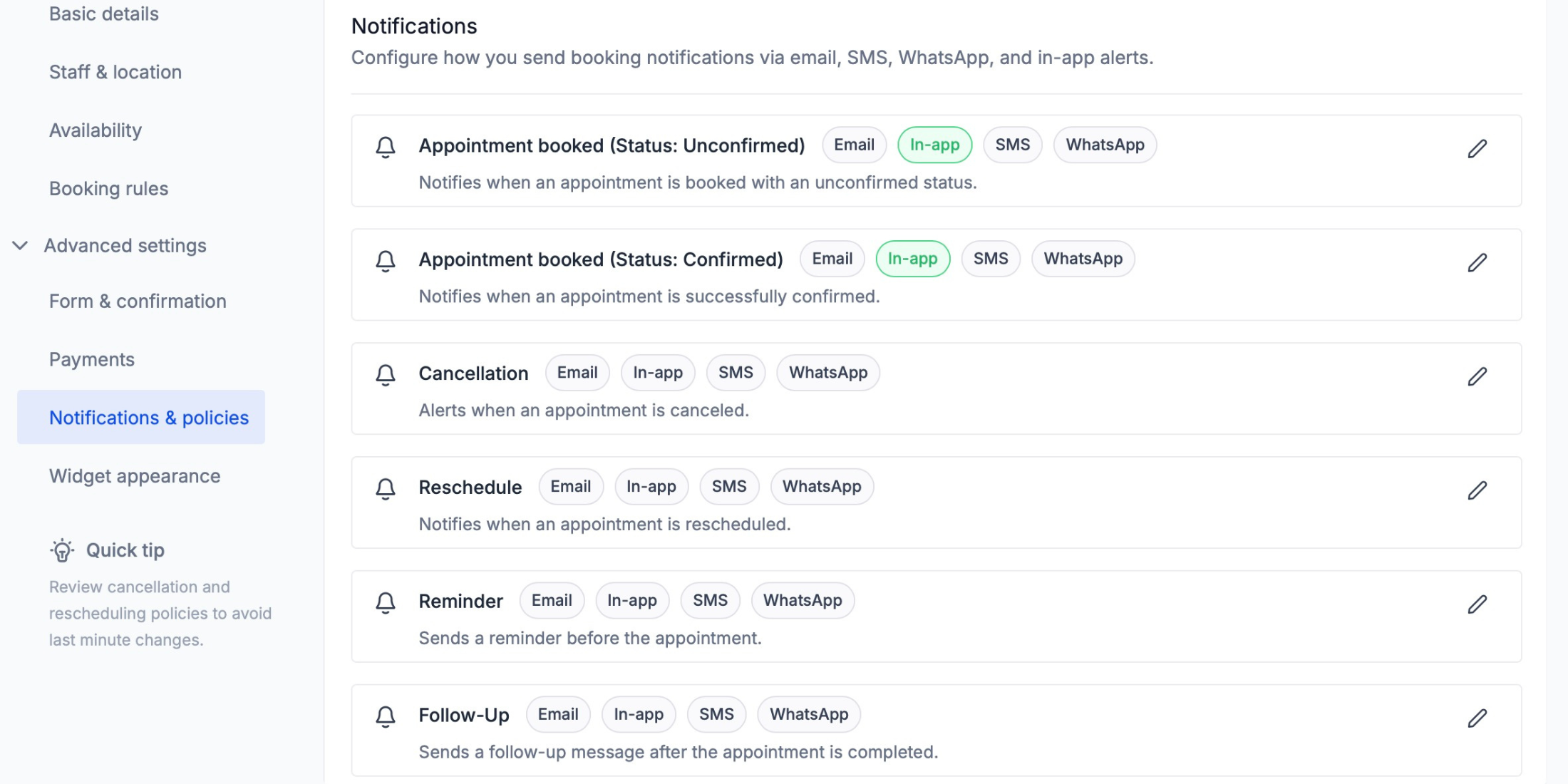
Task: Open Basic details section
Action: (104, 14)
